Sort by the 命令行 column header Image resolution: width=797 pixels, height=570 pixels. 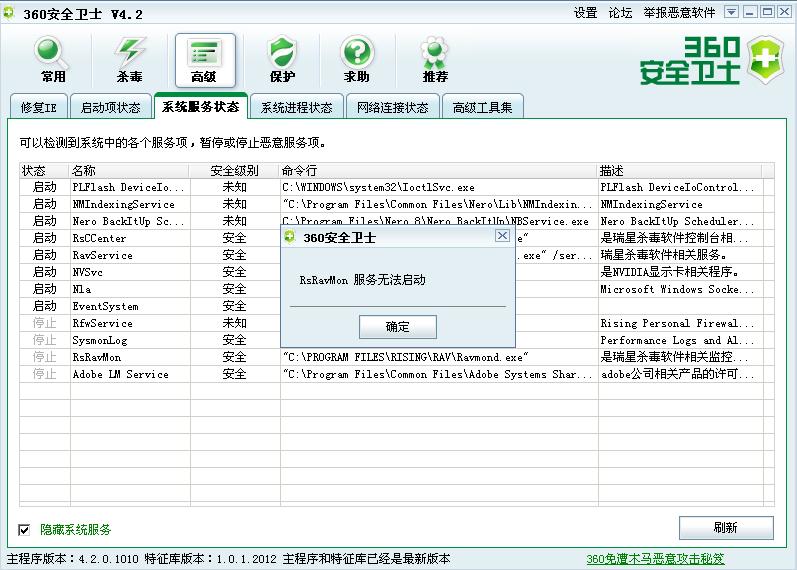[x=439, y=170]
